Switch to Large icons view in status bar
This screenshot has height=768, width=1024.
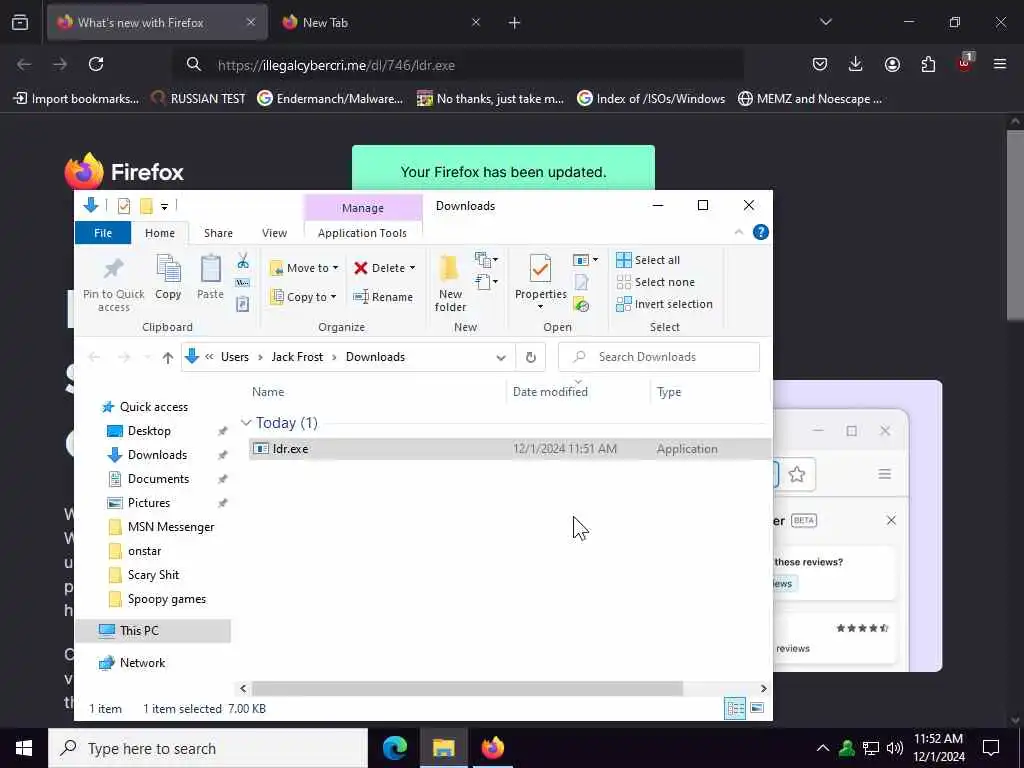tap(758, 709)
